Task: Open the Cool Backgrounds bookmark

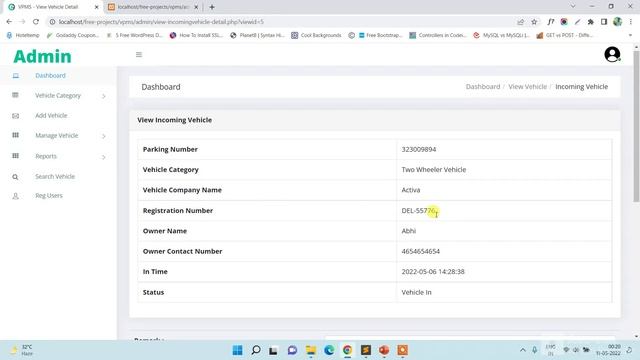Action: (x=317, y=35)
